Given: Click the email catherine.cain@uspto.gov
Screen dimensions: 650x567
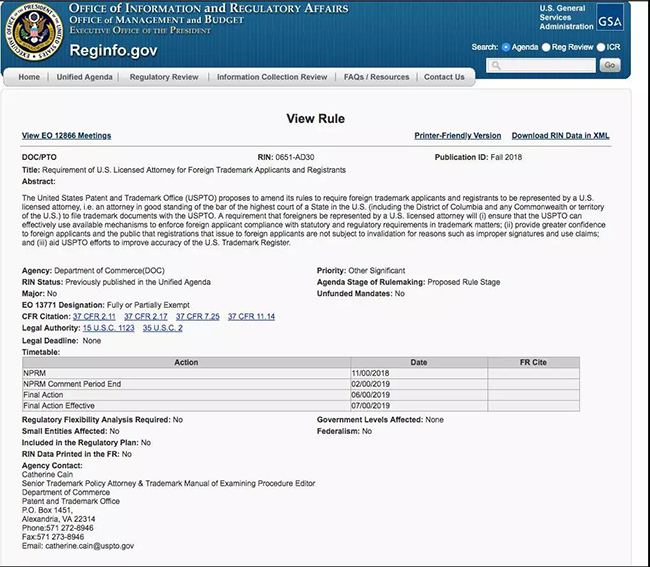Looking at the screenshot, I should tap(90, 546).
